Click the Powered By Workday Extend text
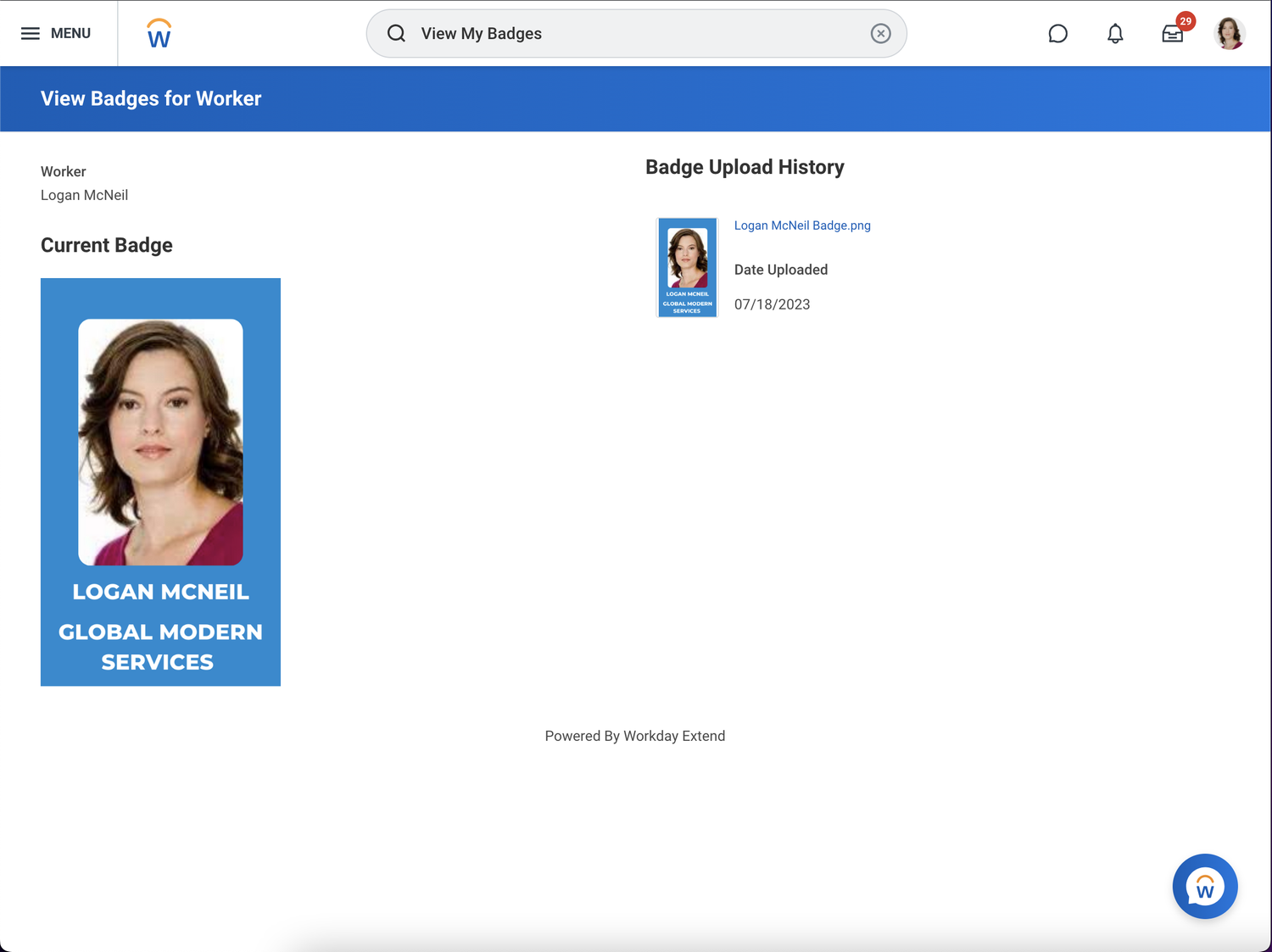 pos(635,736)
